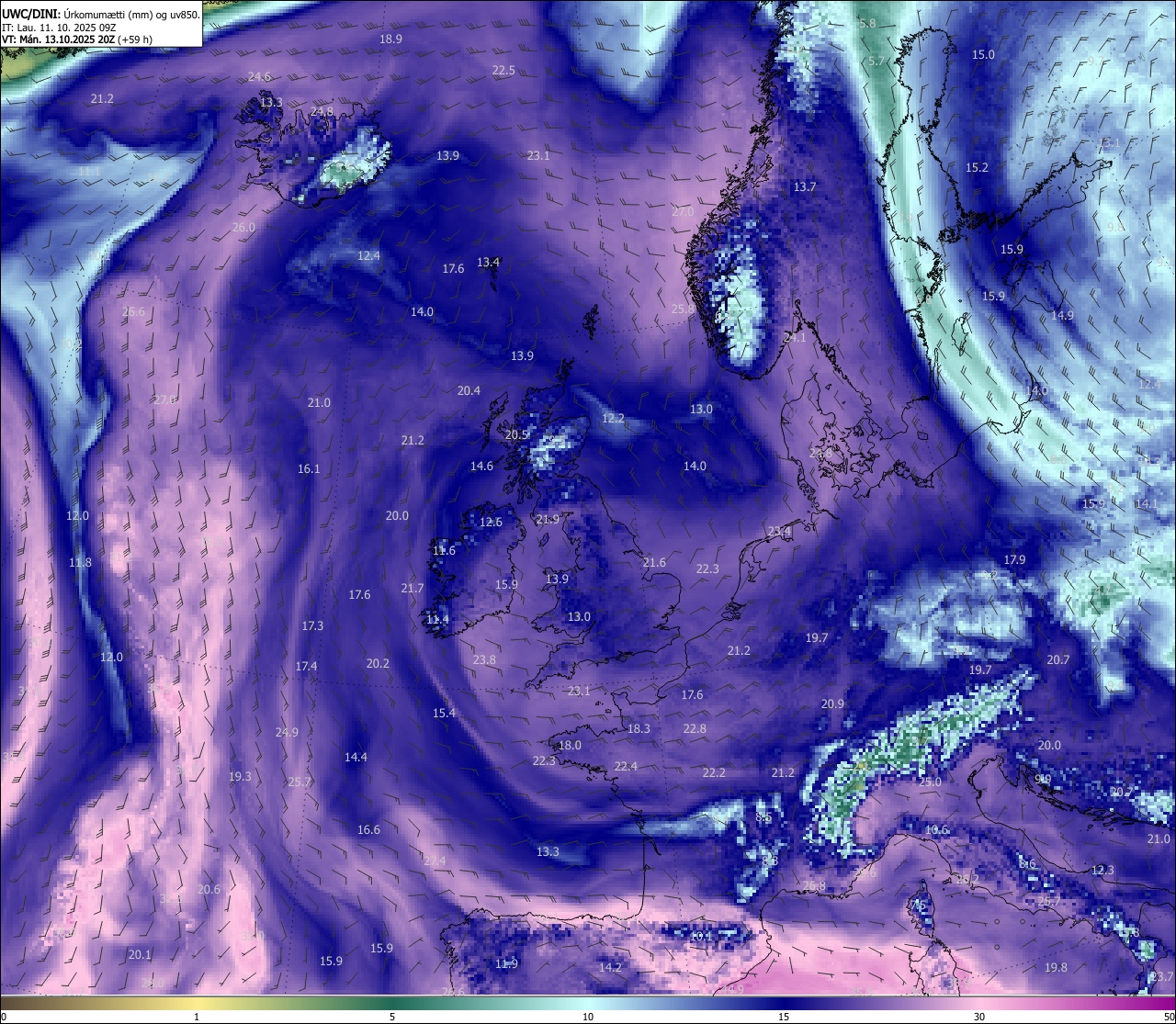1176x1024 pixels.
Task: Click the map value 14.9
Action: pos(1062,315)
